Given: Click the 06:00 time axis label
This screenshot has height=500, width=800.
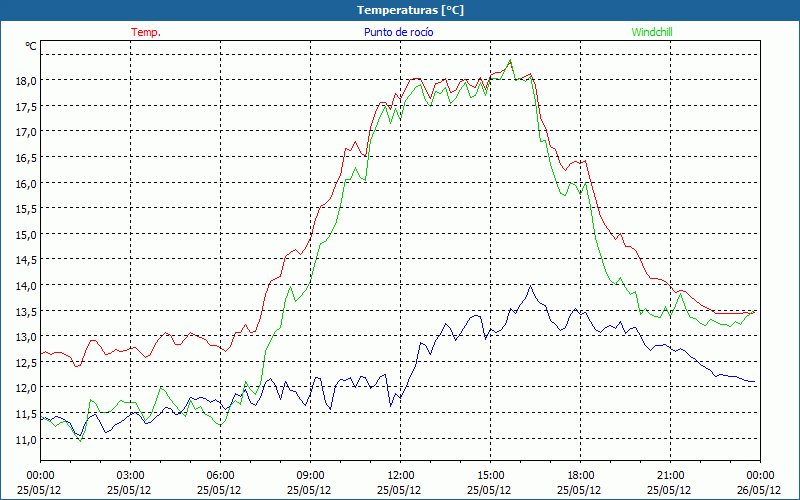Looking at the screenshot, I should click(220, 476).
